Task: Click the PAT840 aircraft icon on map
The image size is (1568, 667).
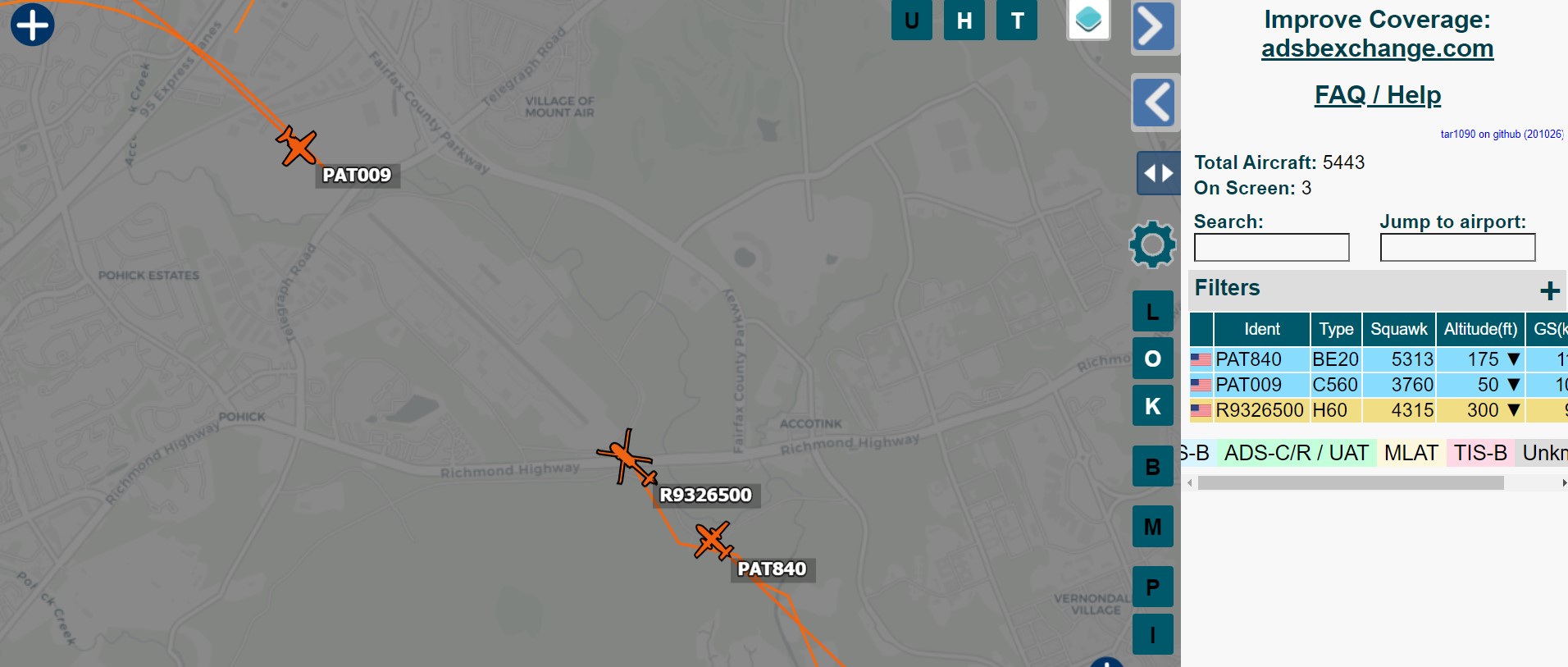Action: click(x=713, y=541)
